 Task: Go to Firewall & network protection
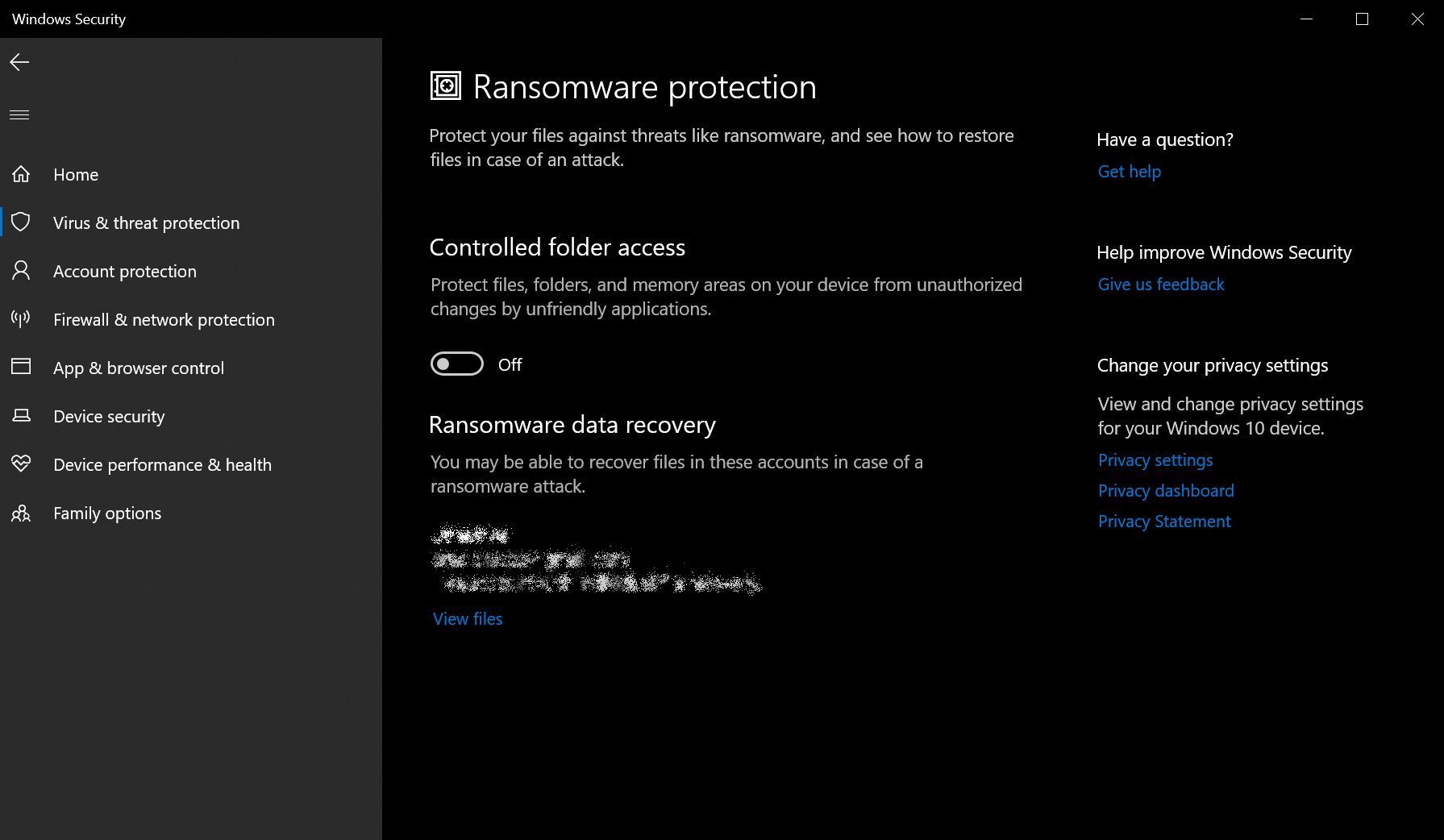191,319
